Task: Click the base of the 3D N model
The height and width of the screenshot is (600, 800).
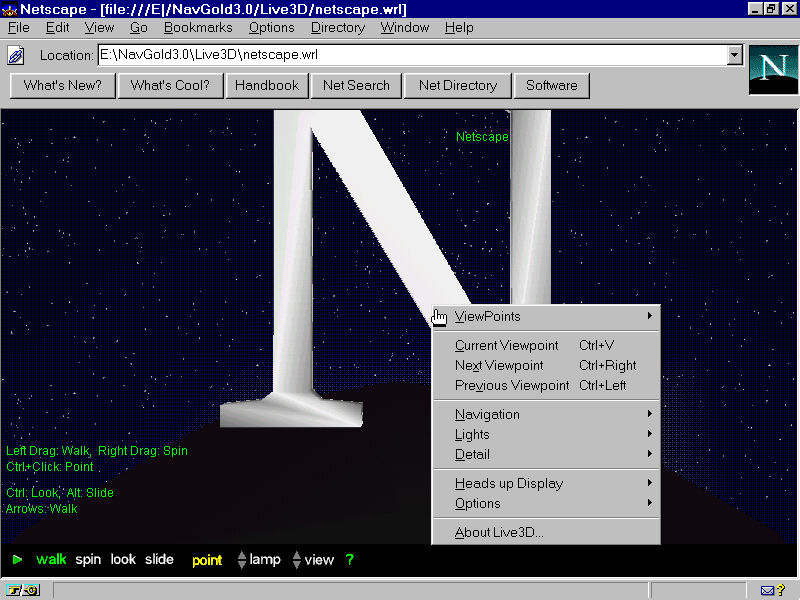Action: [291, 410]
